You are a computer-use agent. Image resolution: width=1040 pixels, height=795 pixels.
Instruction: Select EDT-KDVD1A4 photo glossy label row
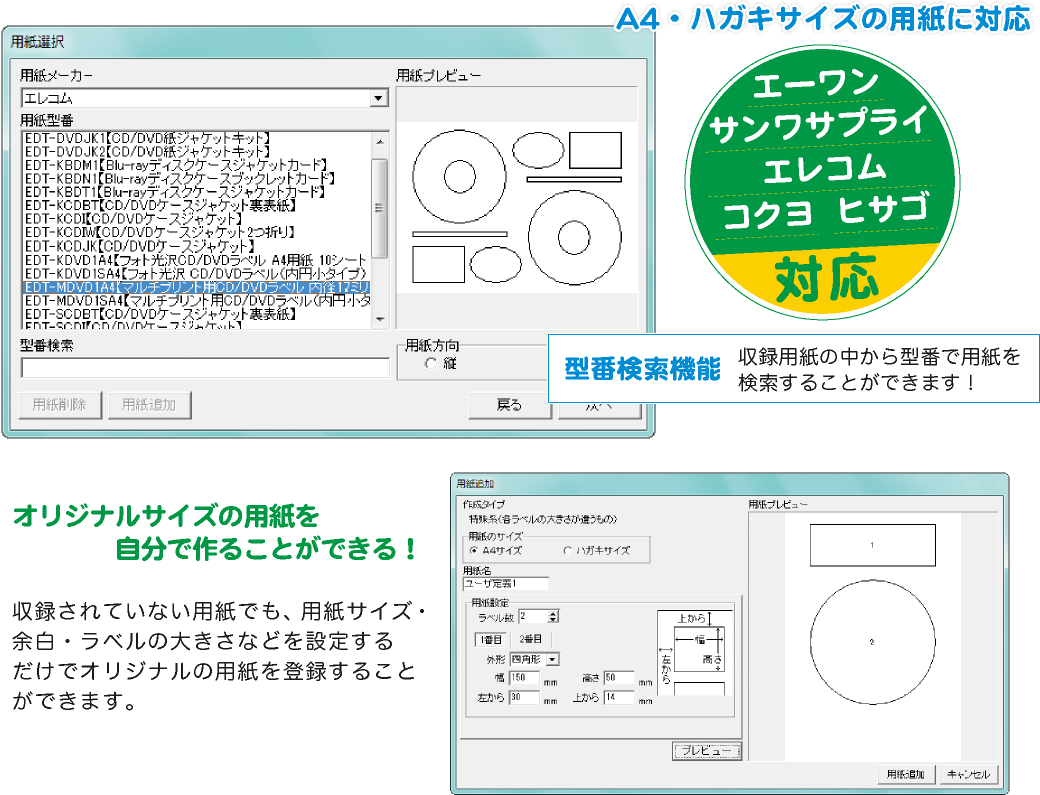tap(197, 260)
